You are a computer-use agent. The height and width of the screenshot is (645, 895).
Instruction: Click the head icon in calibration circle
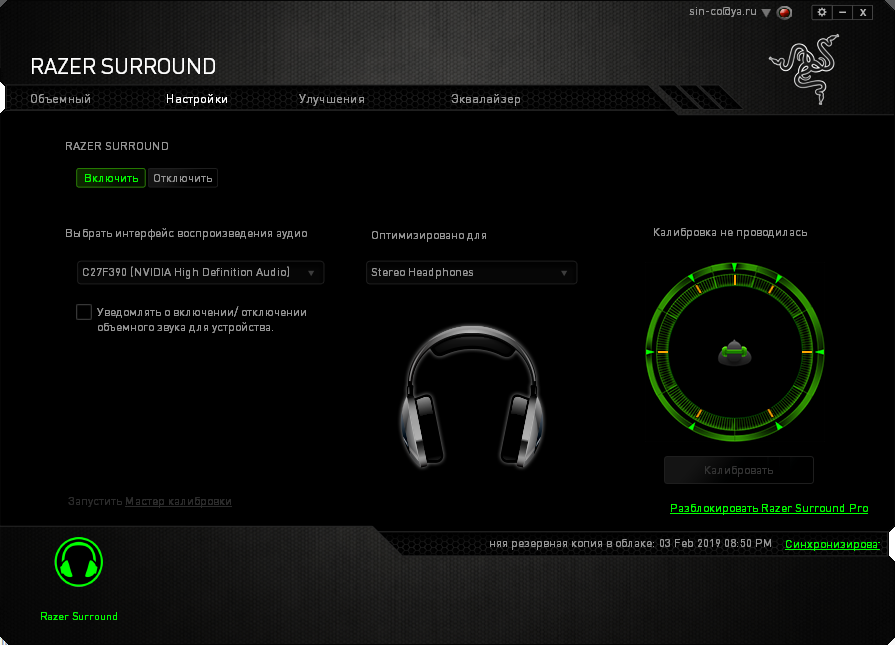(735, 353)
